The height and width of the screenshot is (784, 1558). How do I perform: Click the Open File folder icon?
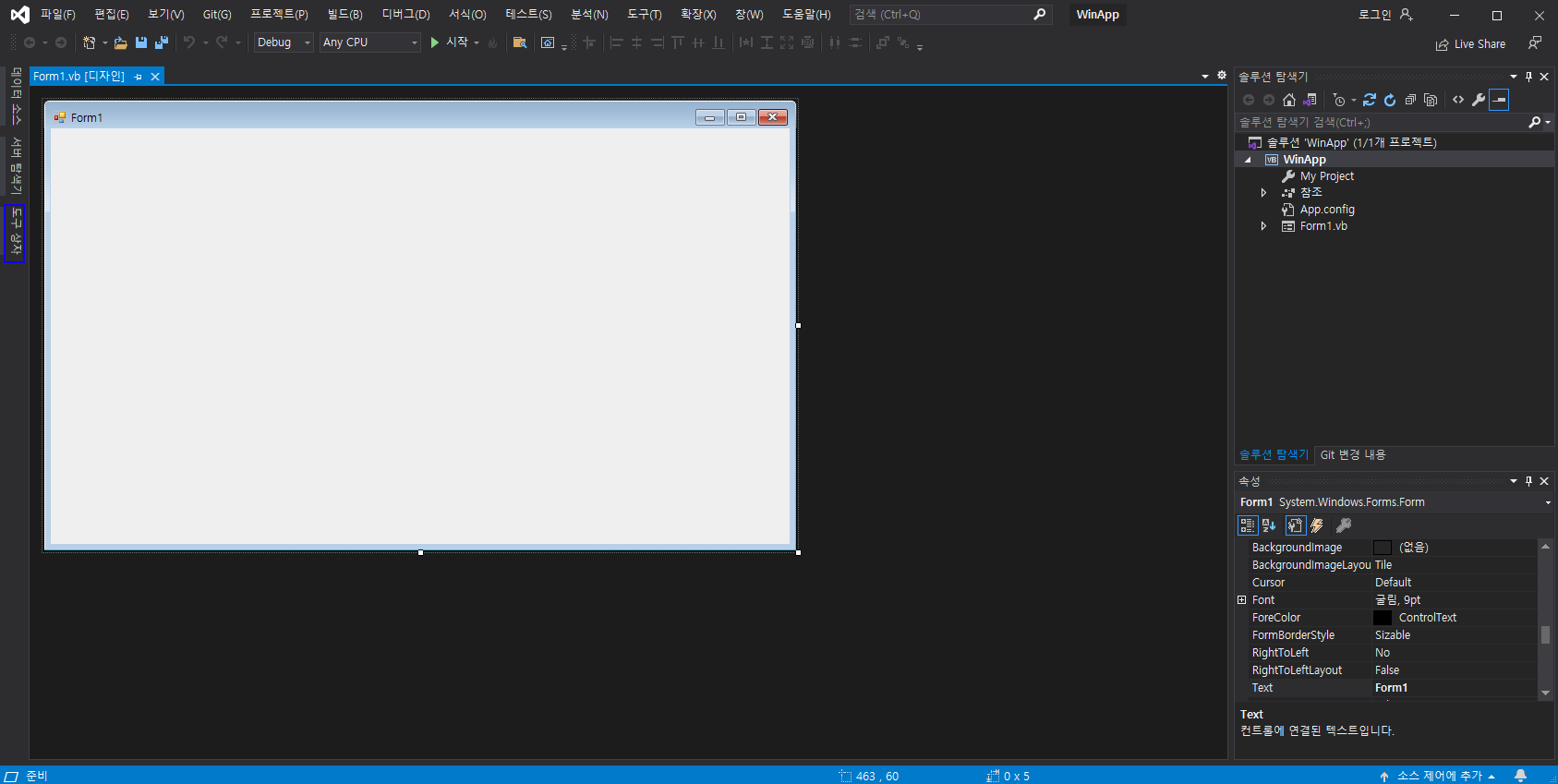pyautogui.click(x=120, y=42)
